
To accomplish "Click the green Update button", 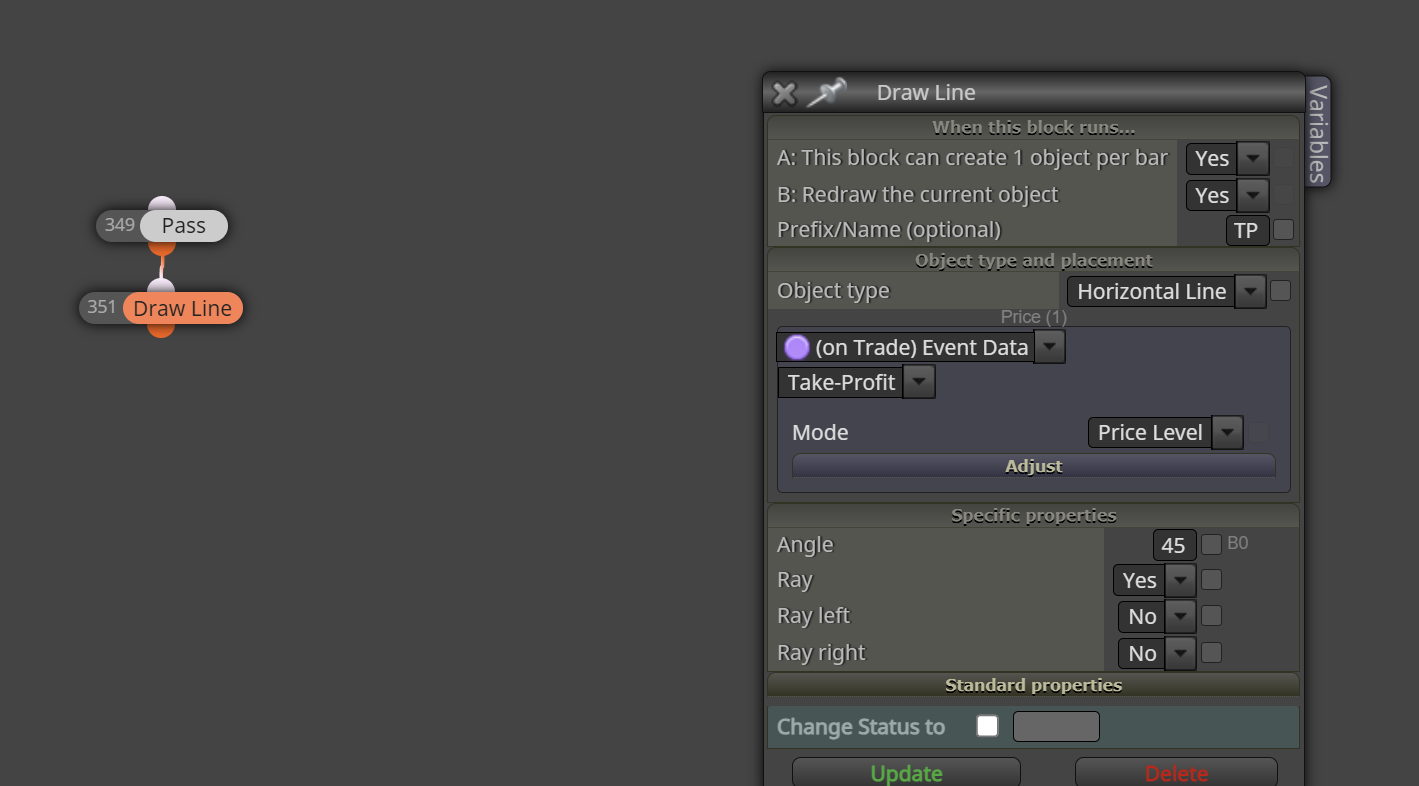I will coord(906,773).
